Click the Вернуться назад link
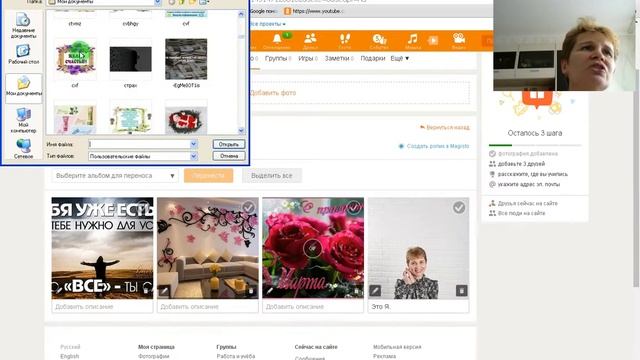640x360 pixels. [x=445, y=127]
